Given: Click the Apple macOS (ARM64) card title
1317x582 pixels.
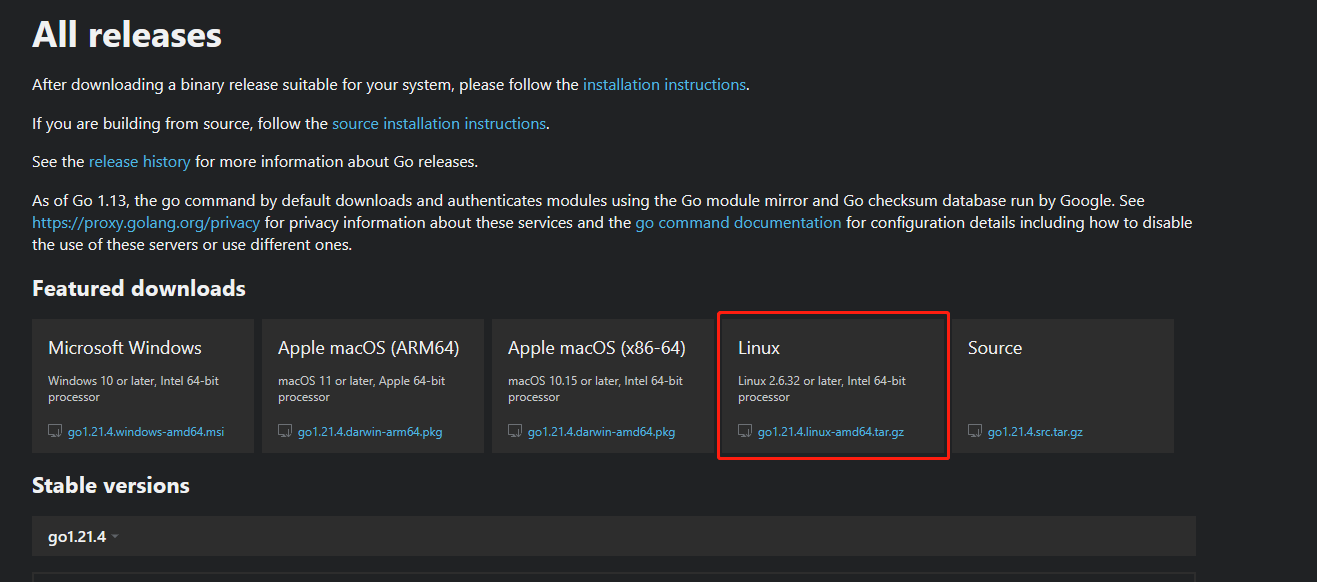Looking at the screenshot, I should [x=368, y=348].
